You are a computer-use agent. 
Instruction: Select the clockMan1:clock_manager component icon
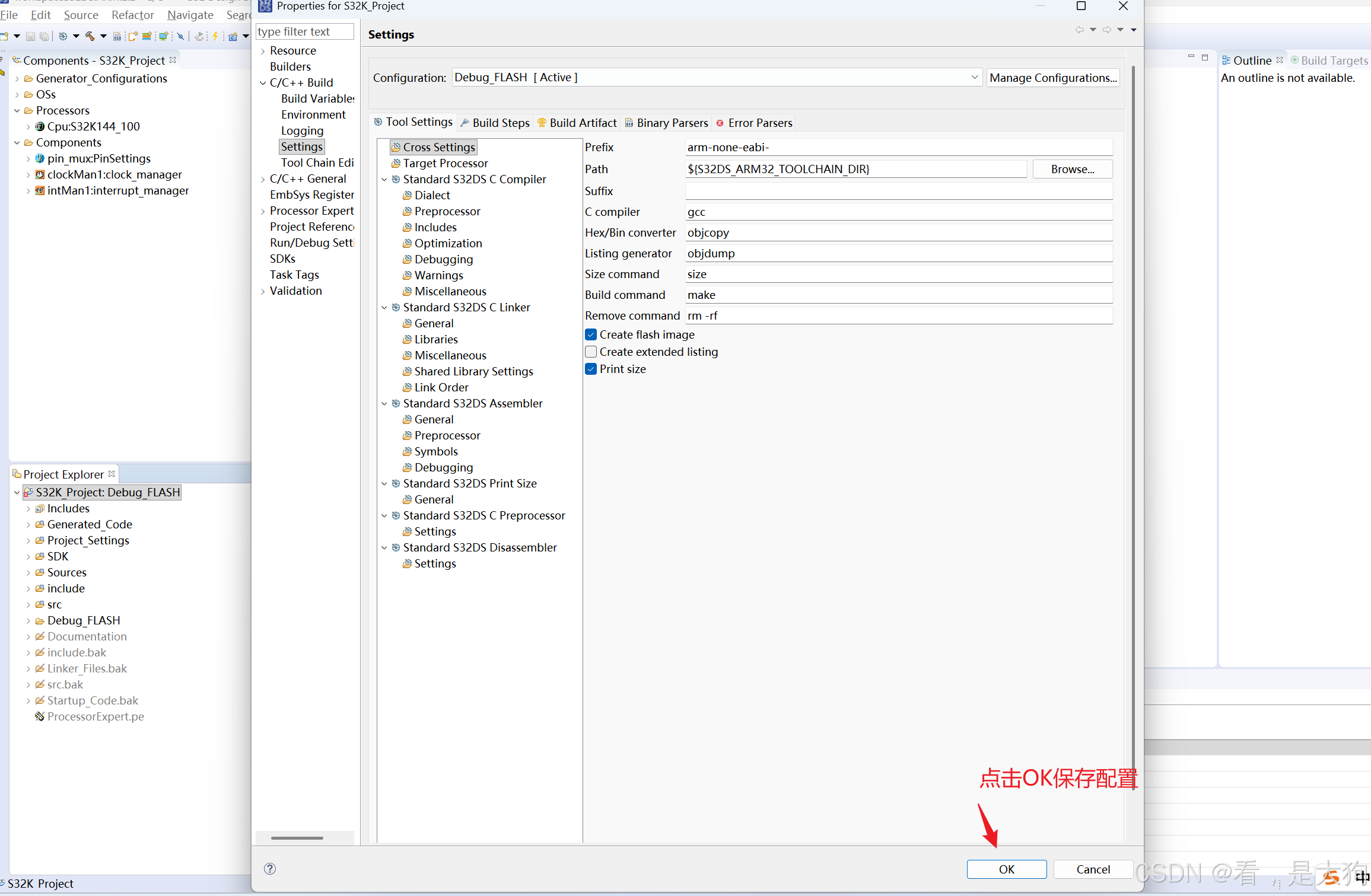40,174
